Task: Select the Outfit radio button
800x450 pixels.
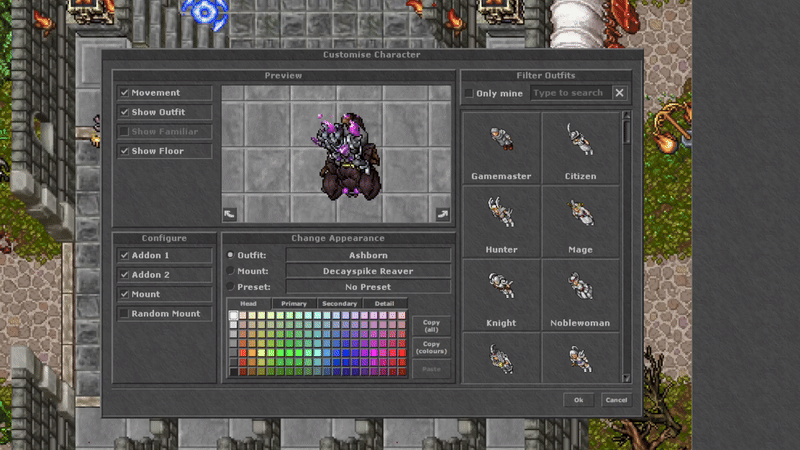Action: pos(231,255)
